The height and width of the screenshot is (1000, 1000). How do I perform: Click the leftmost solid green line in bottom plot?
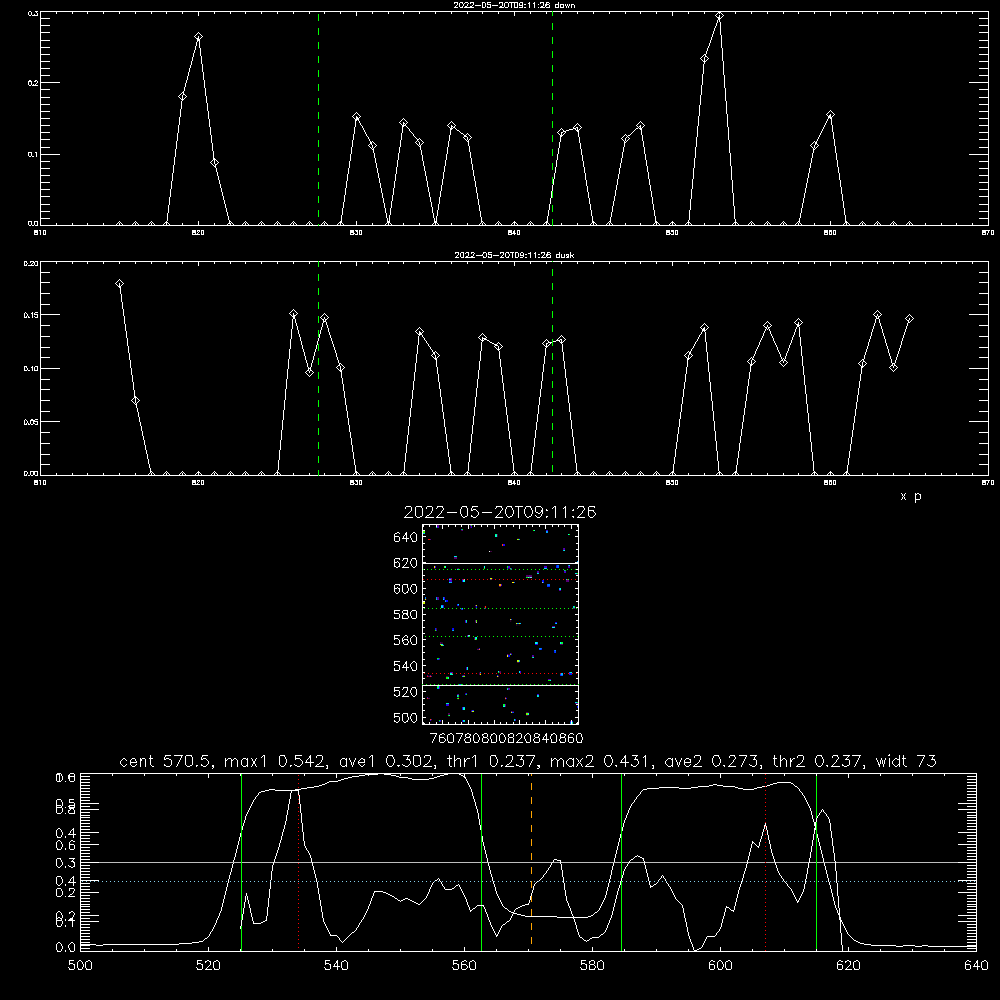coord(241,861)
